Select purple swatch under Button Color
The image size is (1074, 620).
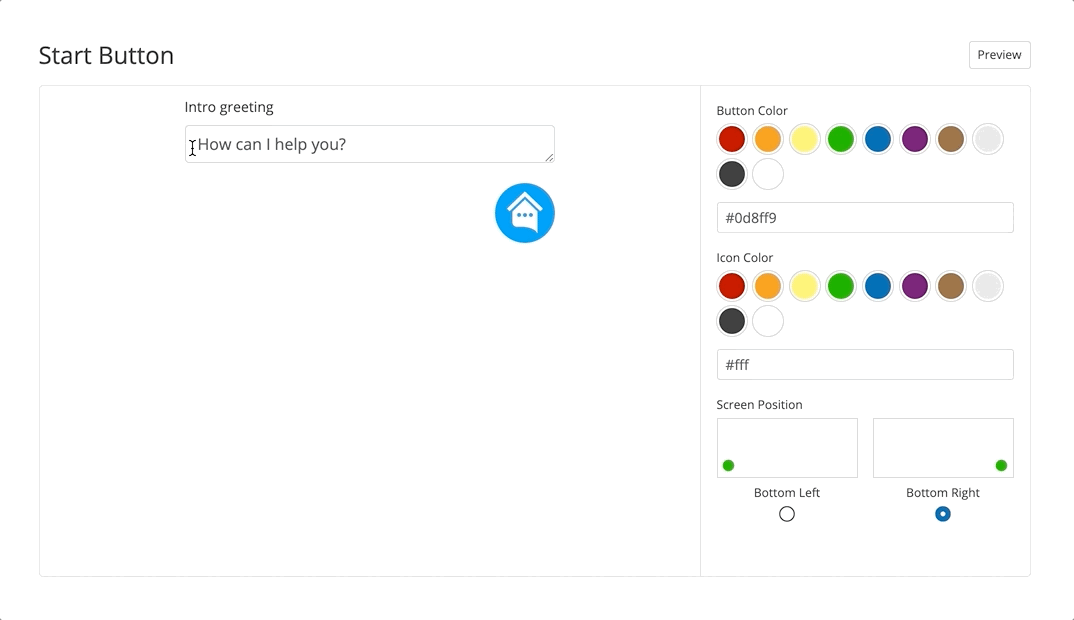[x=915, y=139]
